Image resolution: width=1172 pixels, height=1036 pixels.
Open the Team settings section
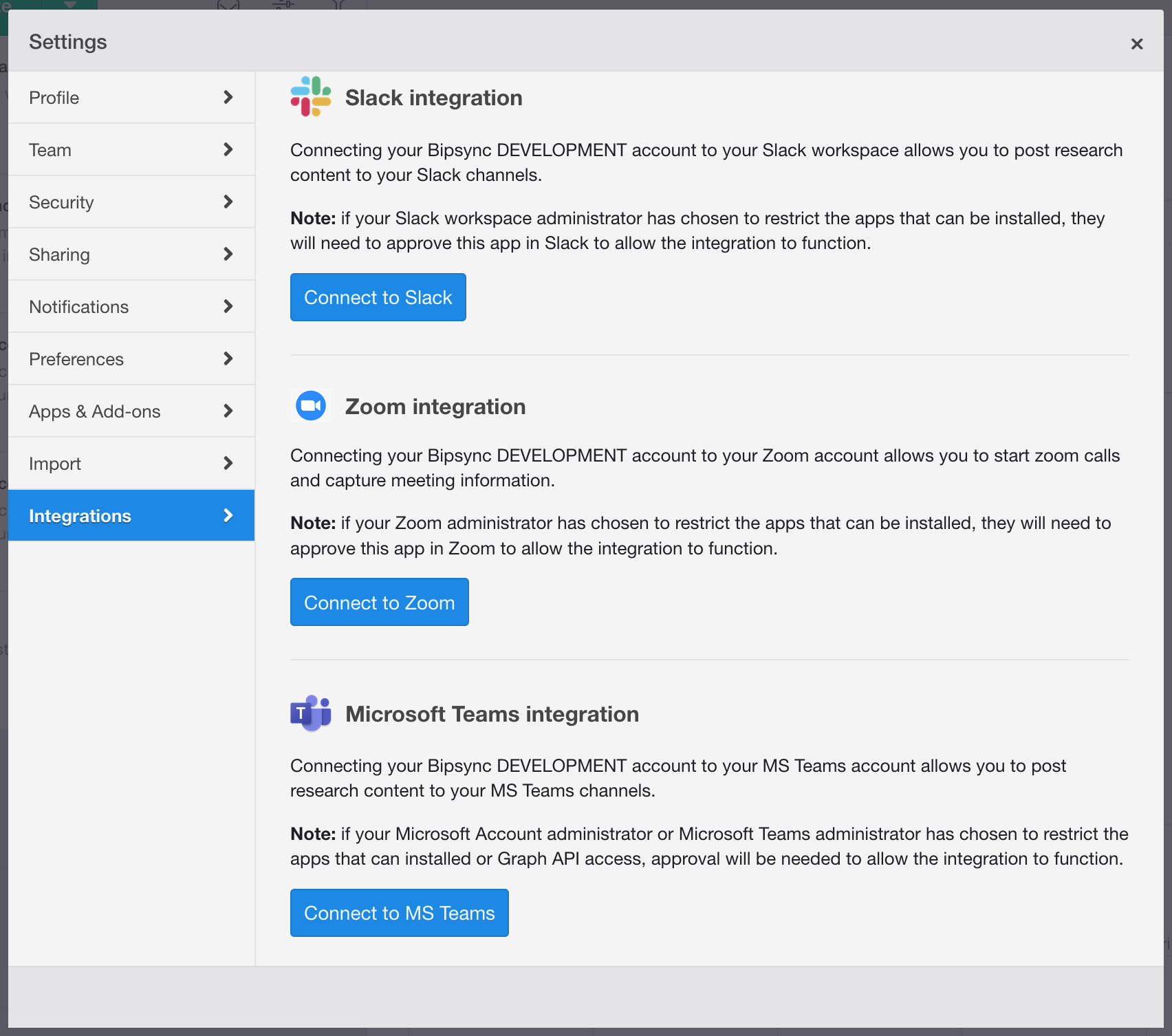point(131,150)
